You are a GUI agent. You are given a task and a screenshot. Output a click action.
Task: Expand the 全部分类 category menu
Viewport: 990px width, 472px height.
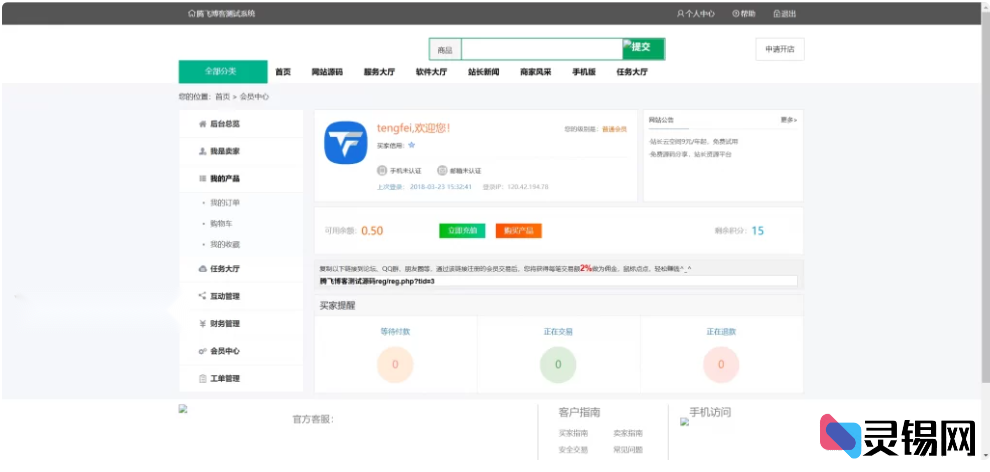tap(223, 71)
